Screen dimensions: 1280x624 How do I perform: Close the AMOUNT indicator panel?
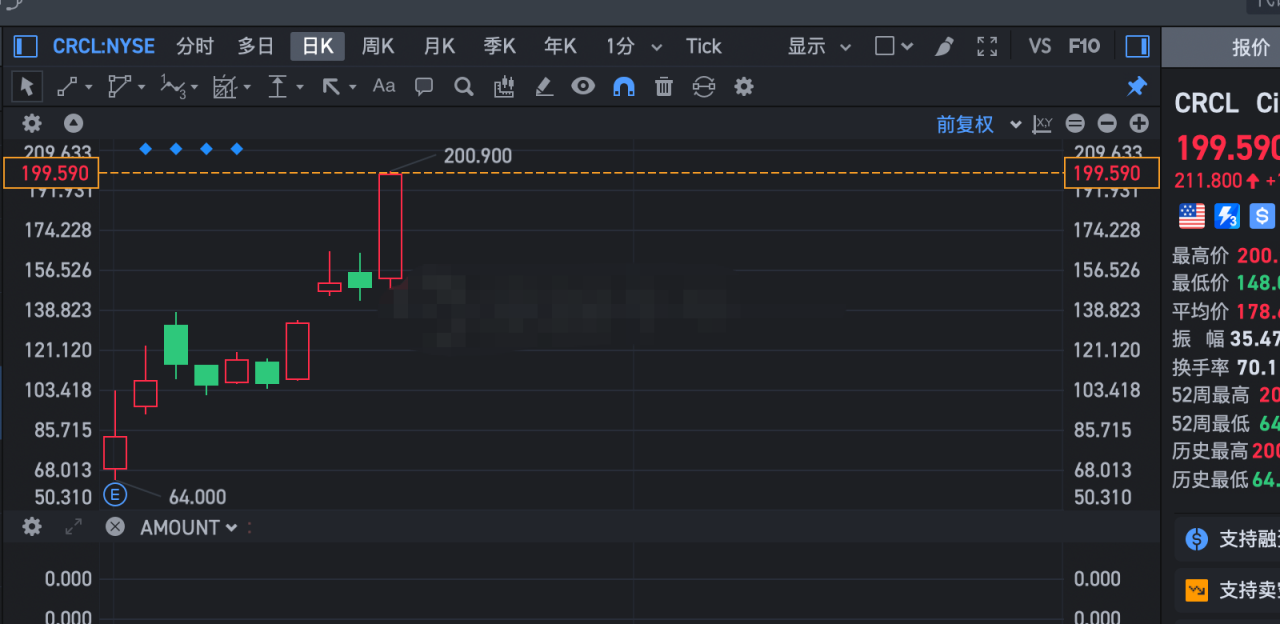point(115,527)
